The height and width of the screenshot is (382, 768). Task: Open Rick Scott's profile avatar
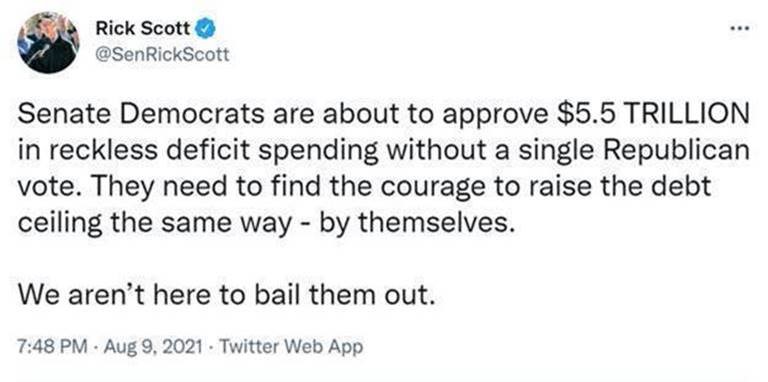48,43
